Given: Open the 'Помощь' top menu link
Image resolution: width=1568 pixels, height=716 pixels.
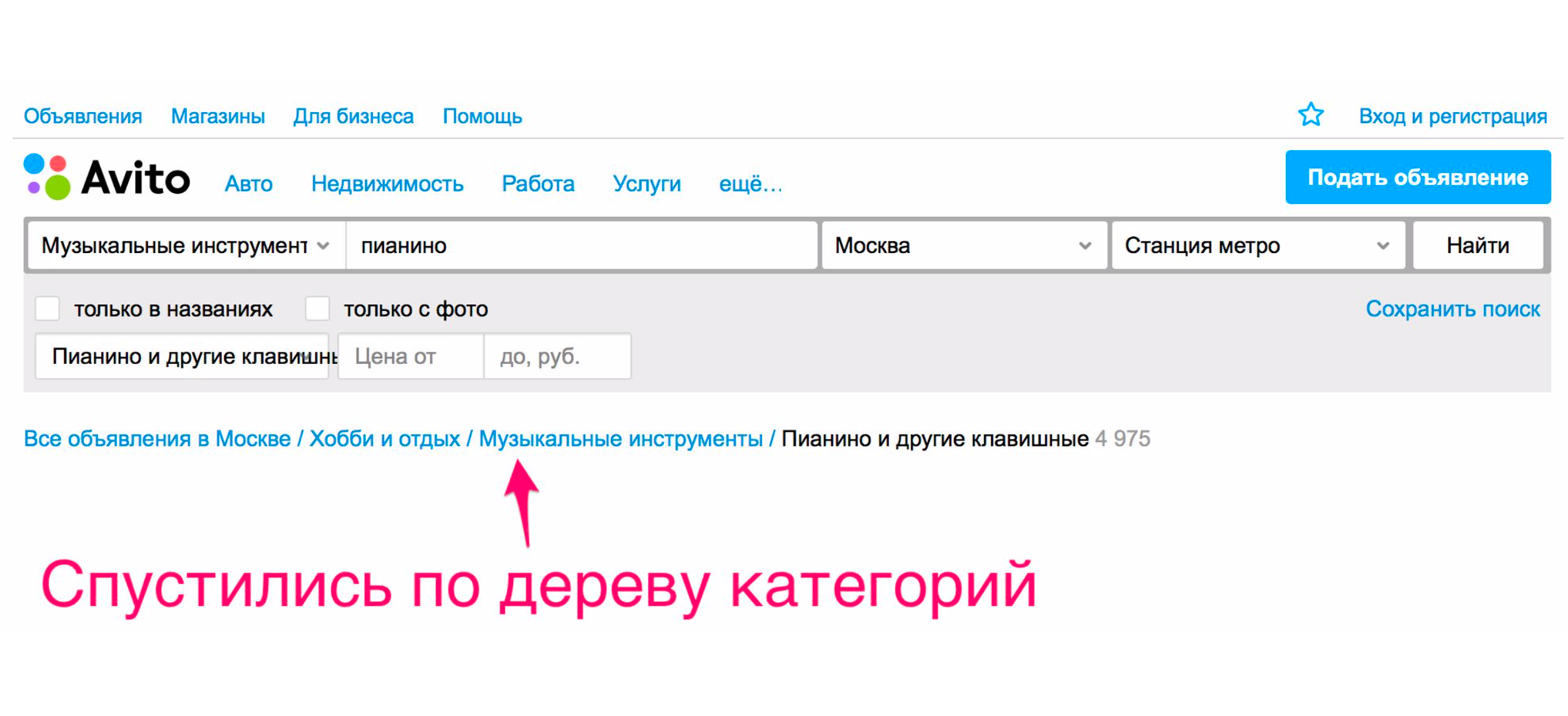Looking at the screenshot, I should coord(482,116).
